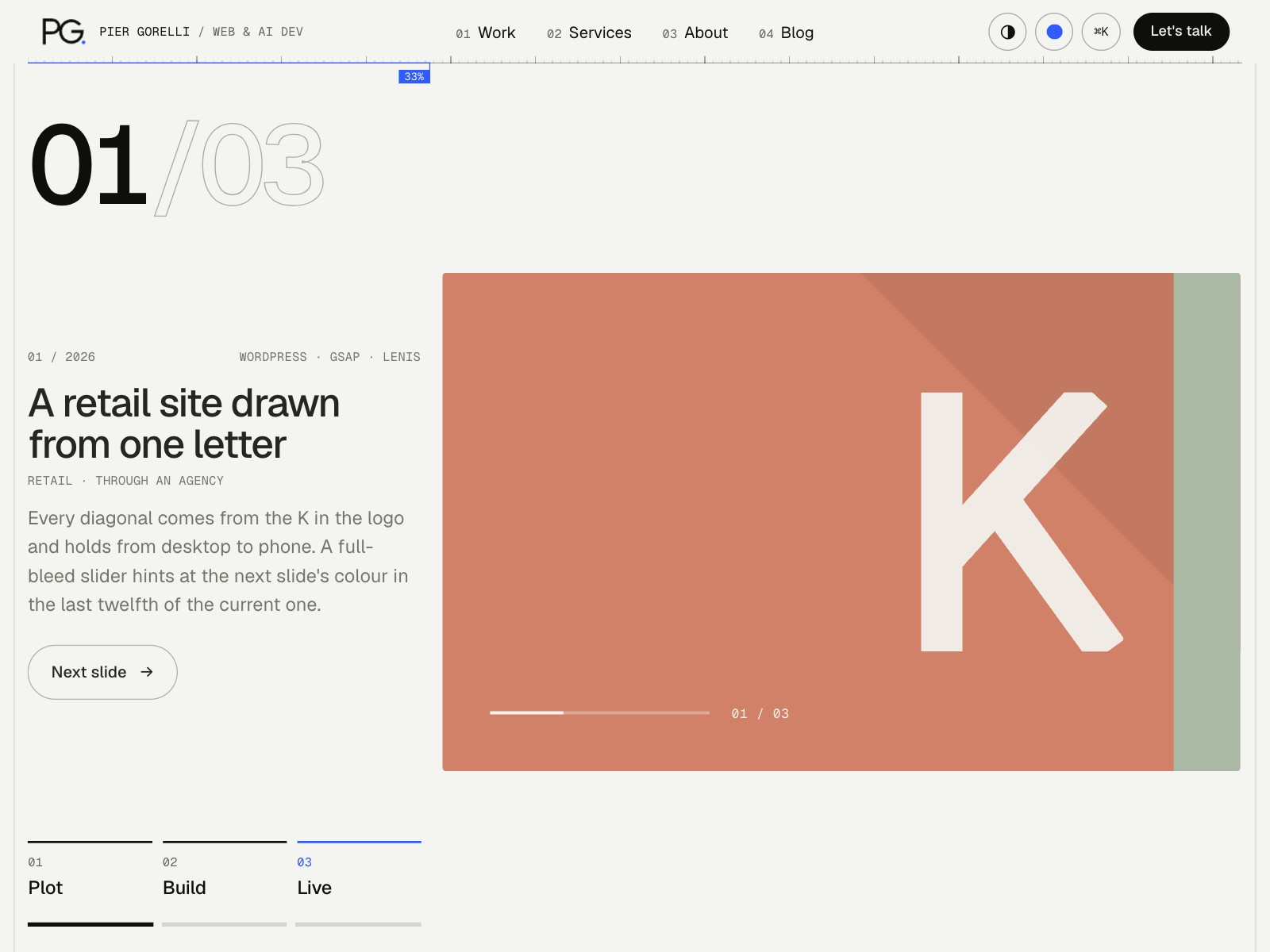The height and width of the screenshot is (952, 1270).
Task: Select the 03 Live step tab
Action: click(x=359, y=871)
